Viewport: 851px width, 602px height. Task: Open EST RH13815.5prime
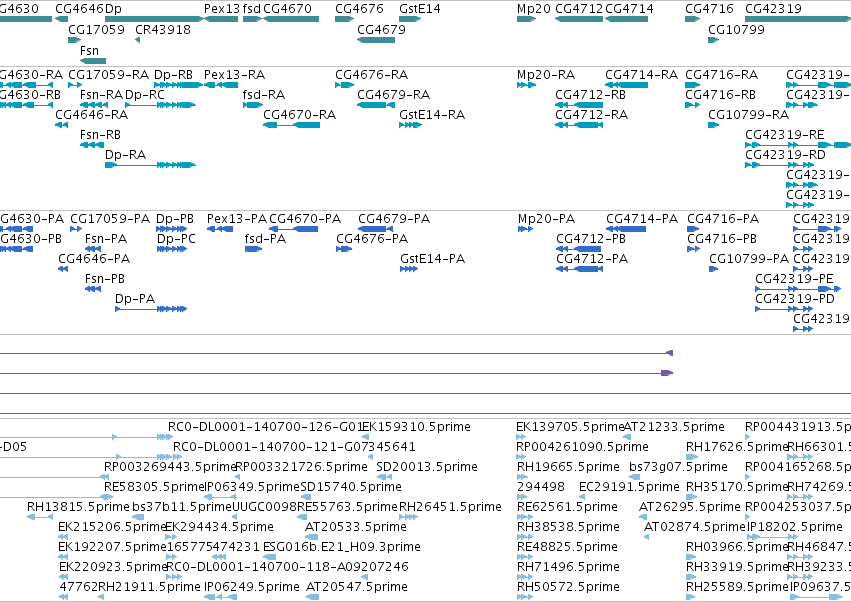79,507
